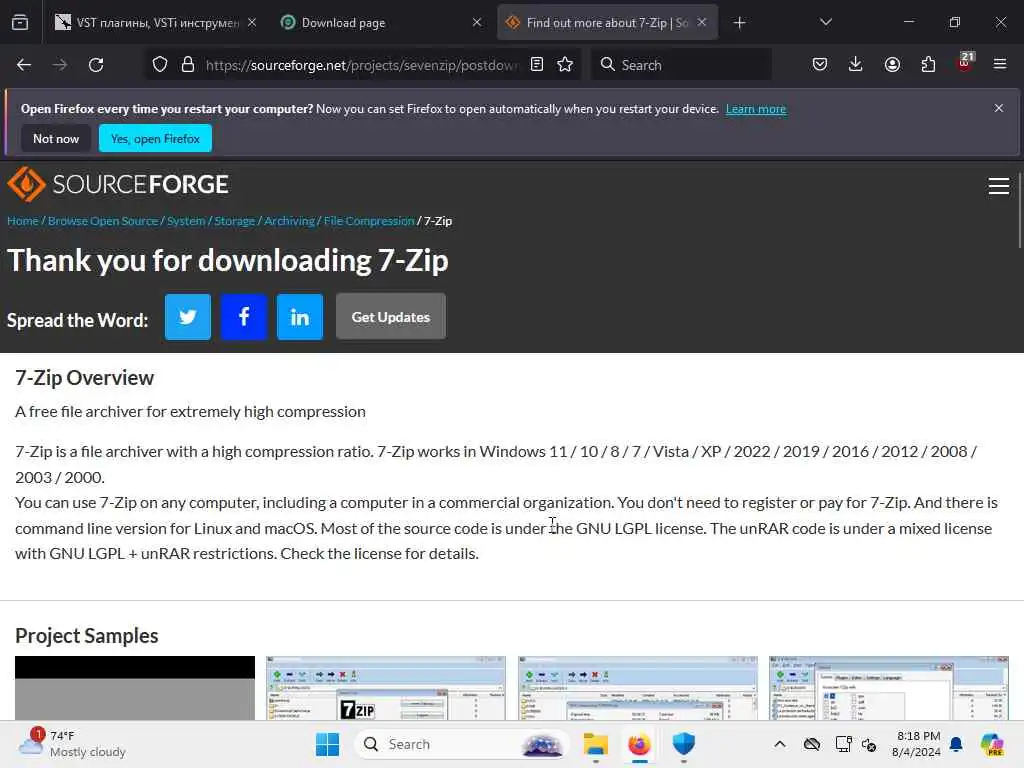
Task: Close the 7-Zip SourceForge tab
Action: (702, 23)
